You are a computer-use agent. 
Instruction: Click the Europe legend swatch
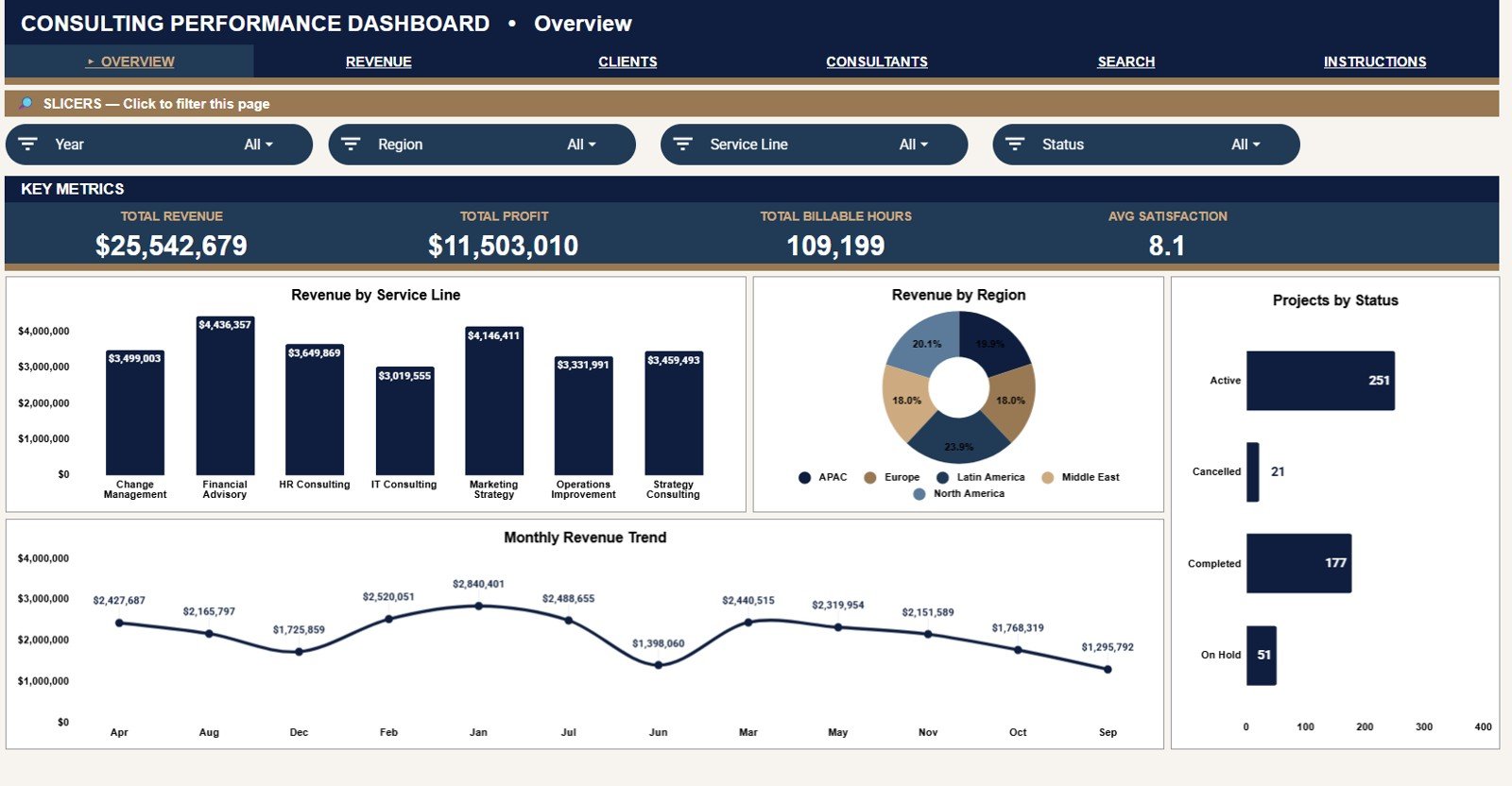click(x=870, y=478)
